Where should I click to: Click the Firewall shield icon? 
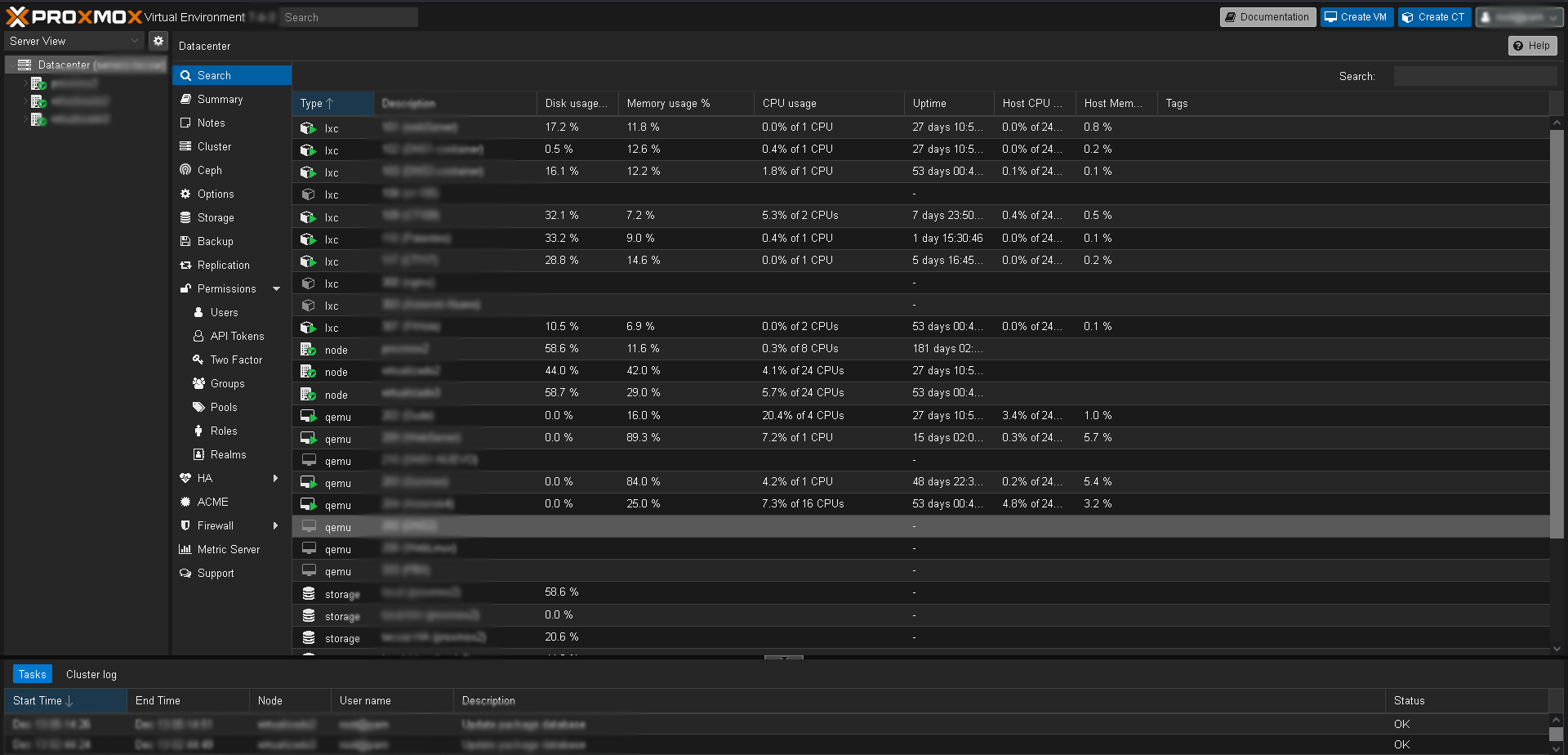pos(185,525)
